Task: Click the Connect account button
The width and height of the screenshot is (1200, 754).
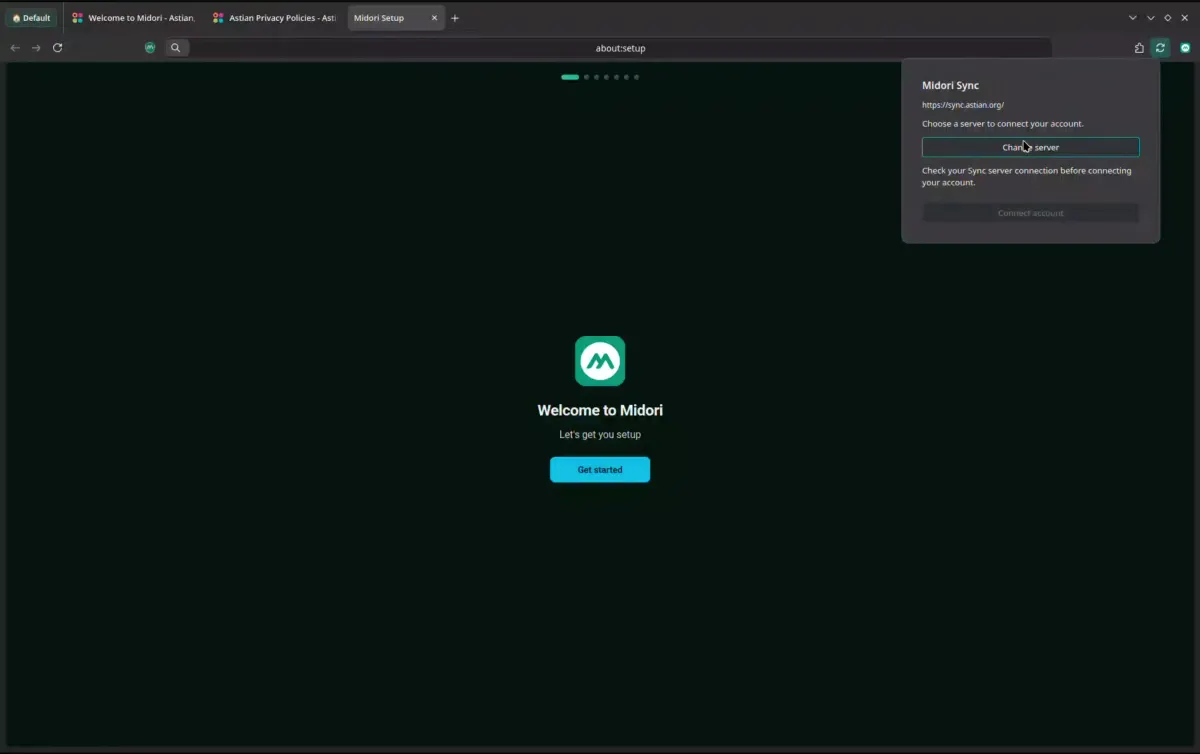Action: click(1030, 213)
